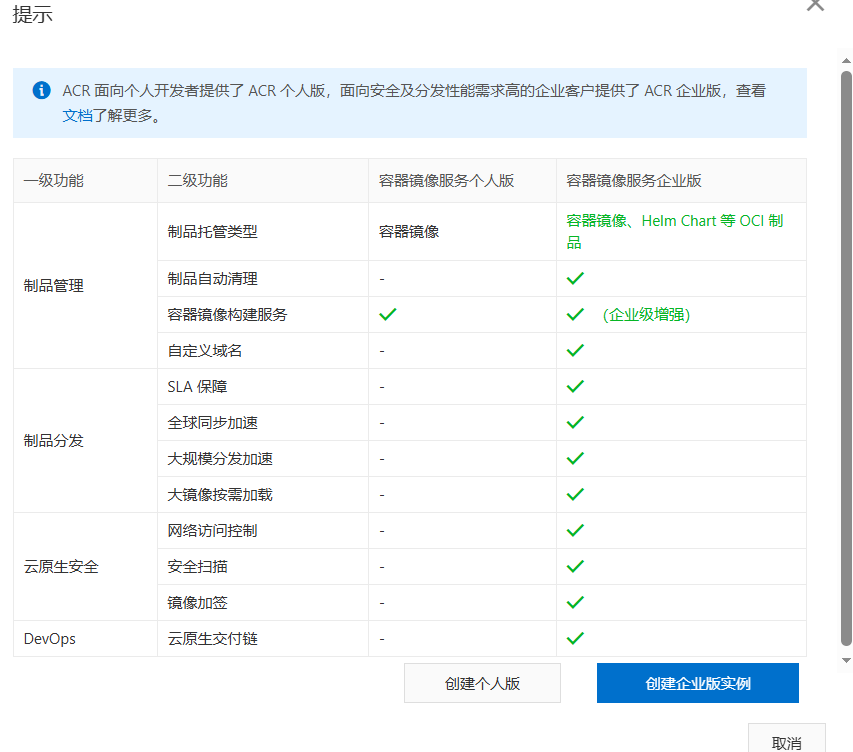The width and height of the screenshot is (853, 752).
Task: Click the enterprise checkmark for 制品自动清理
Action: [x=575, y=279]
